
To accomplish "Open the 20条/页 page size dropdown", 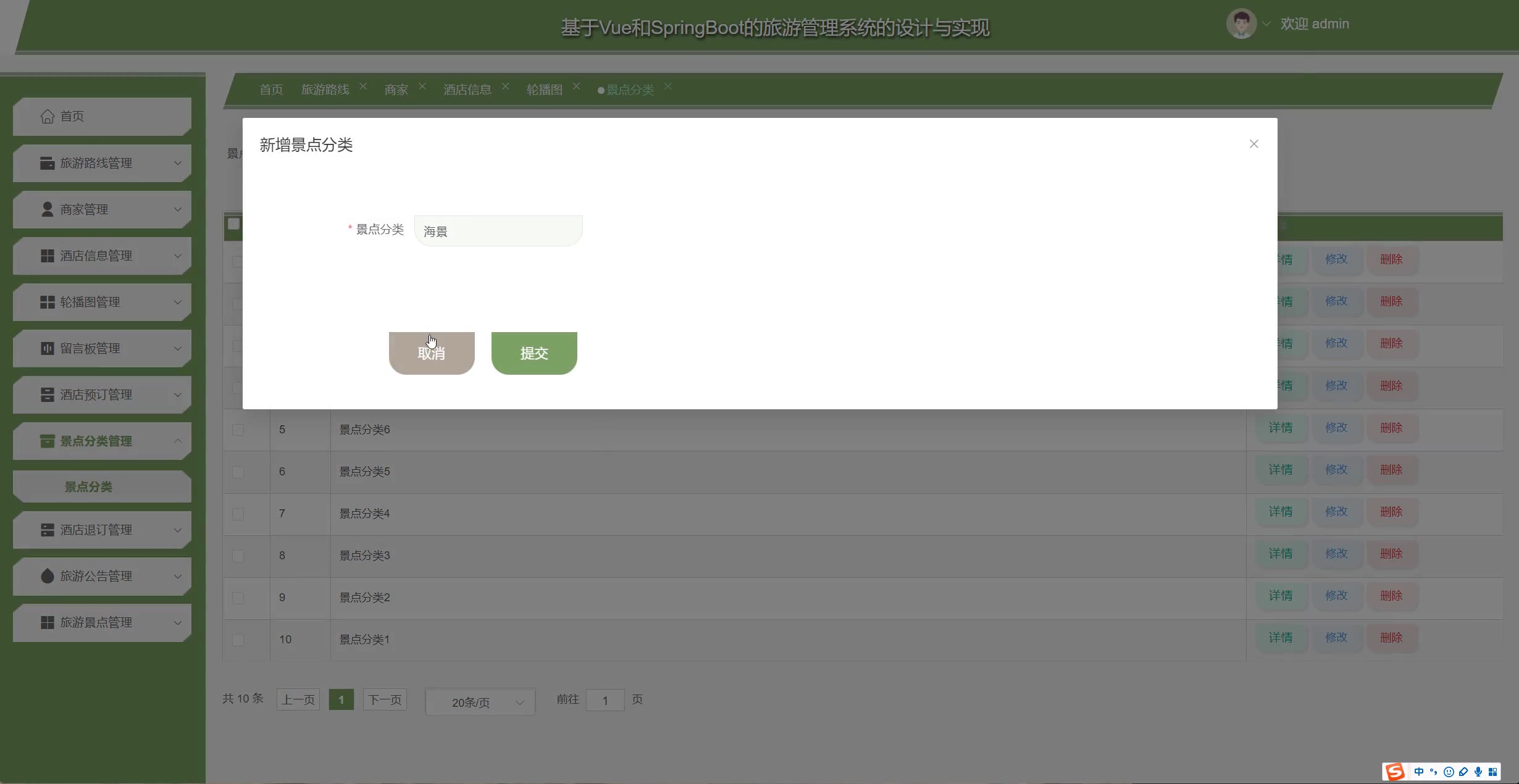I will 480,702.
